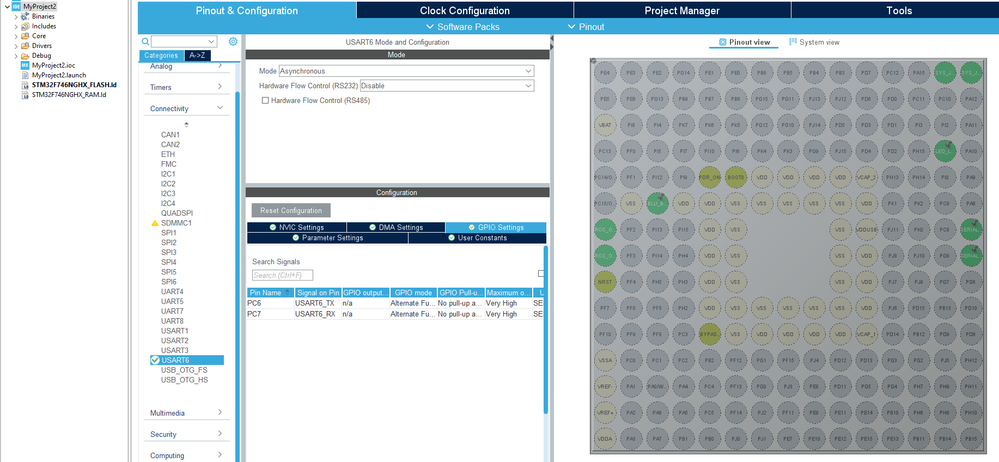The image size is (999, 462).
Task: Open the Parameter Settings tab
Action: (x=327, y=238)
